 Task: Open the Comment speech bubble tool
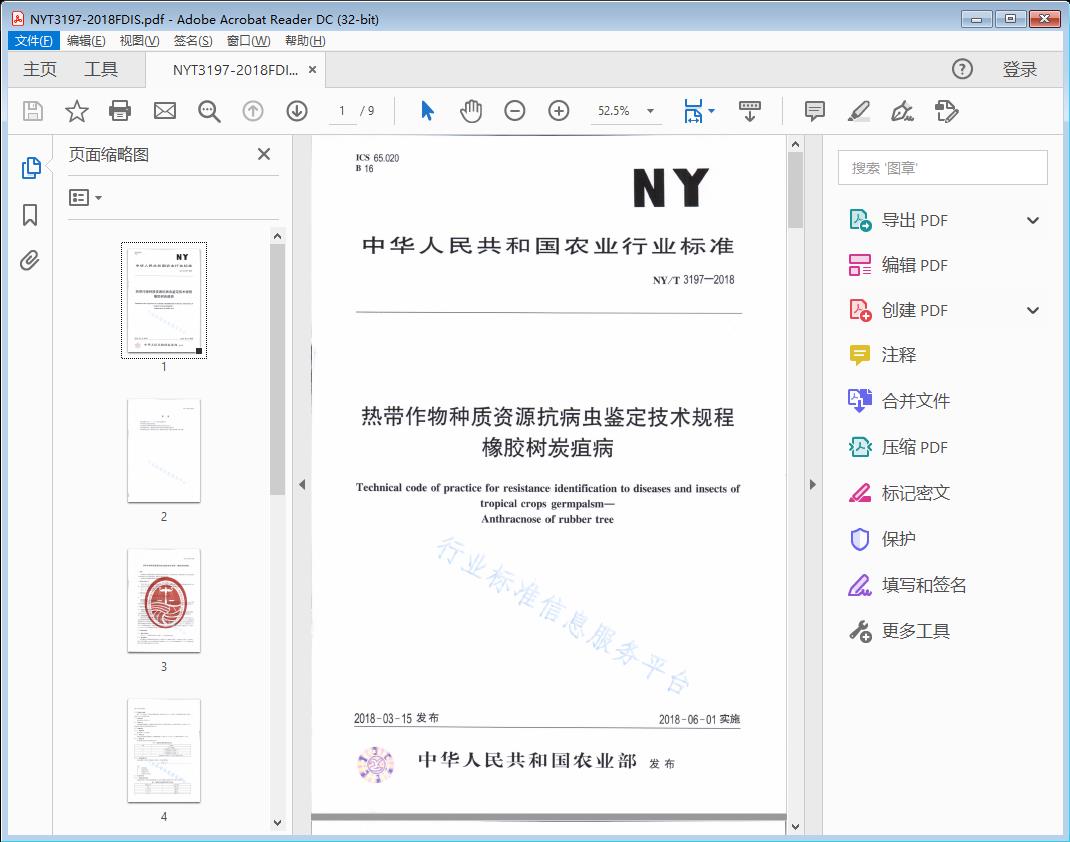814,111
